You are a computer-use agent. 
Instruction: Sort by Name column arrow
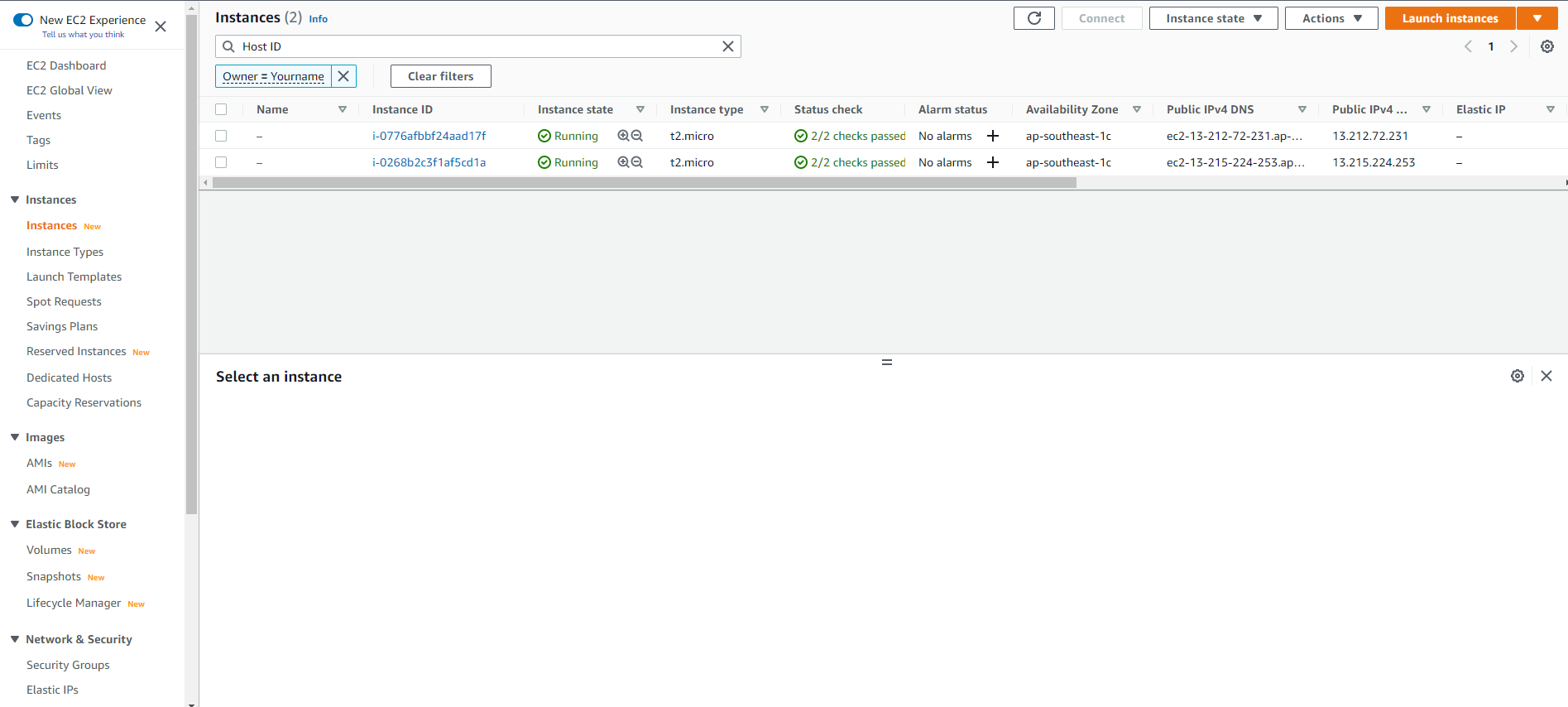342,109
